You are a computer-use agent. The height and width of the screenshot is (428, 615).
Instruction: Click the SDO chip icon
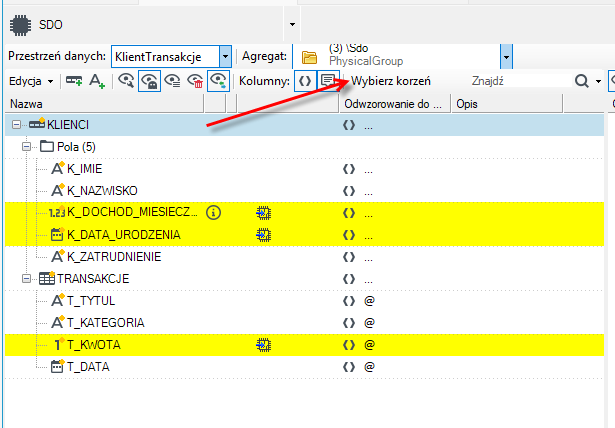coord(20,25)
